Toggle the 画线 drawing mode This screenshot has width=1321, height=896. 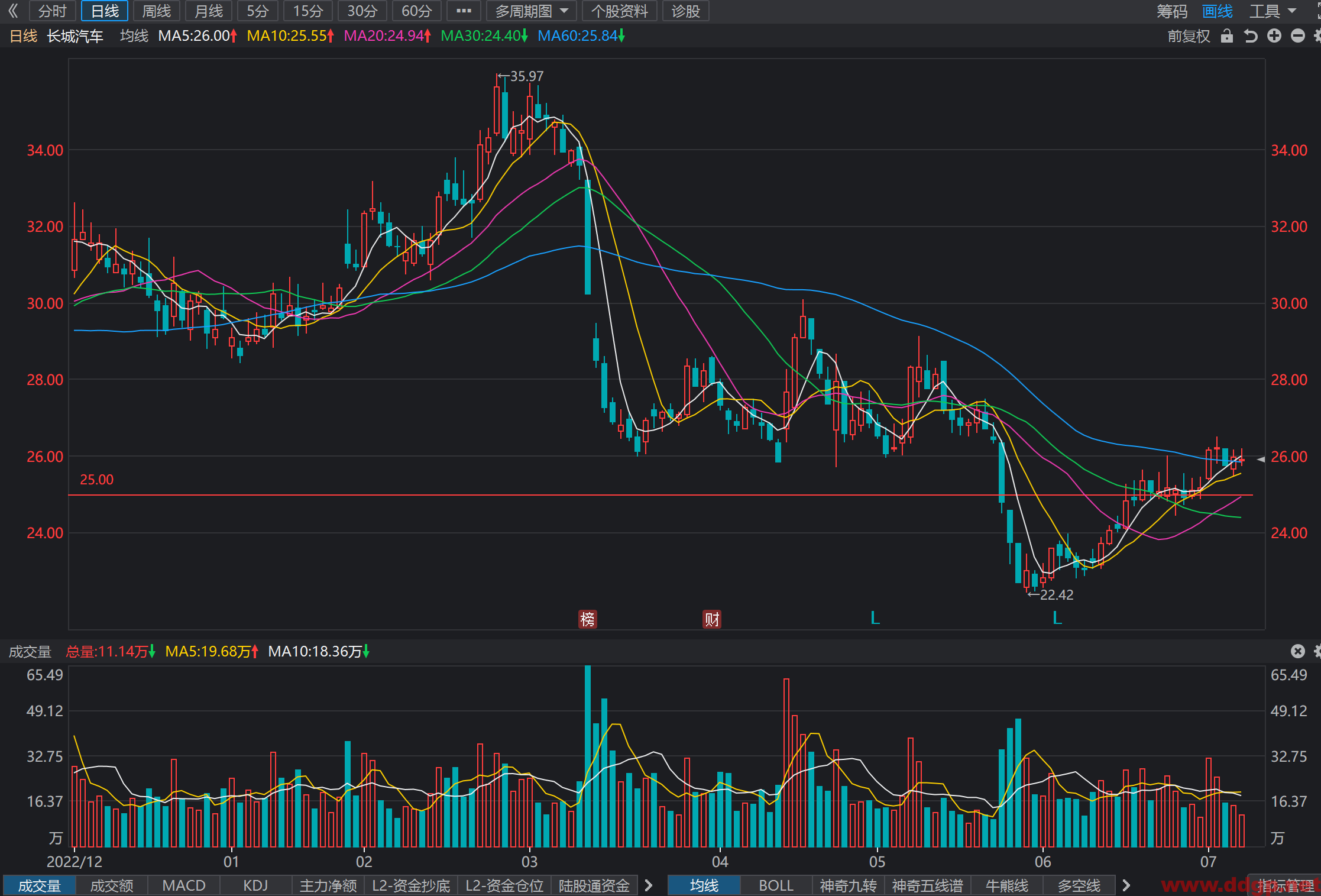point(1218,11)
